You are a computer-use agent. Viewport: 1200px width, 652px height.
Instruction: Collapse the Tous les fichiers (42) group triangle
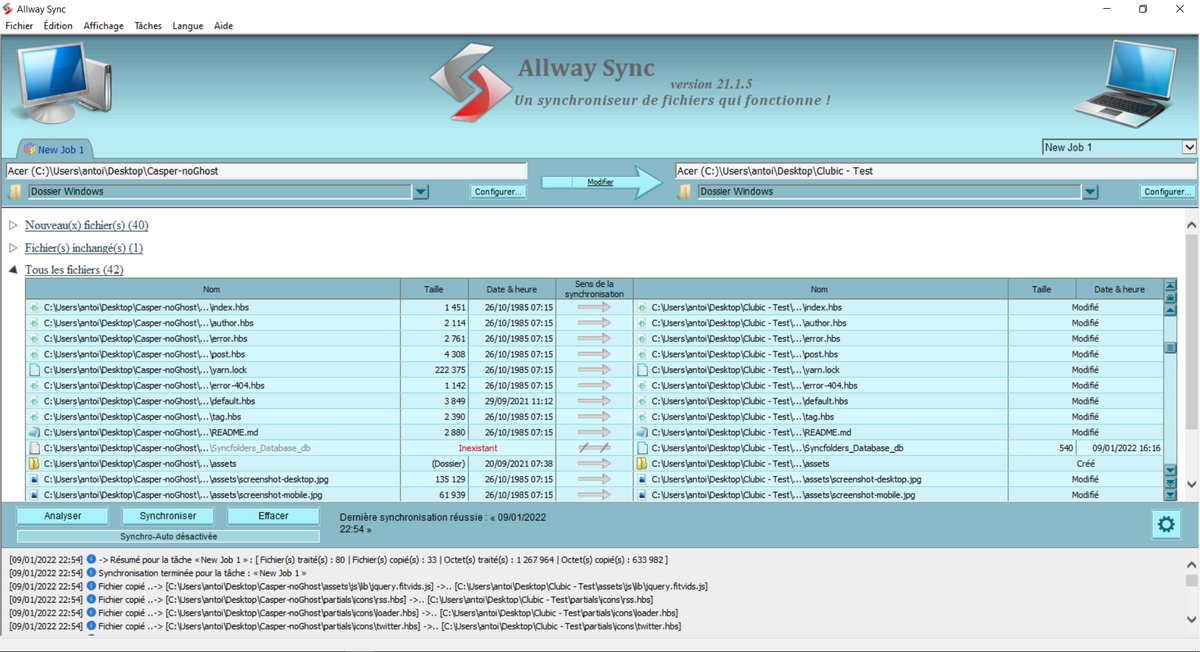pos(13,270)
